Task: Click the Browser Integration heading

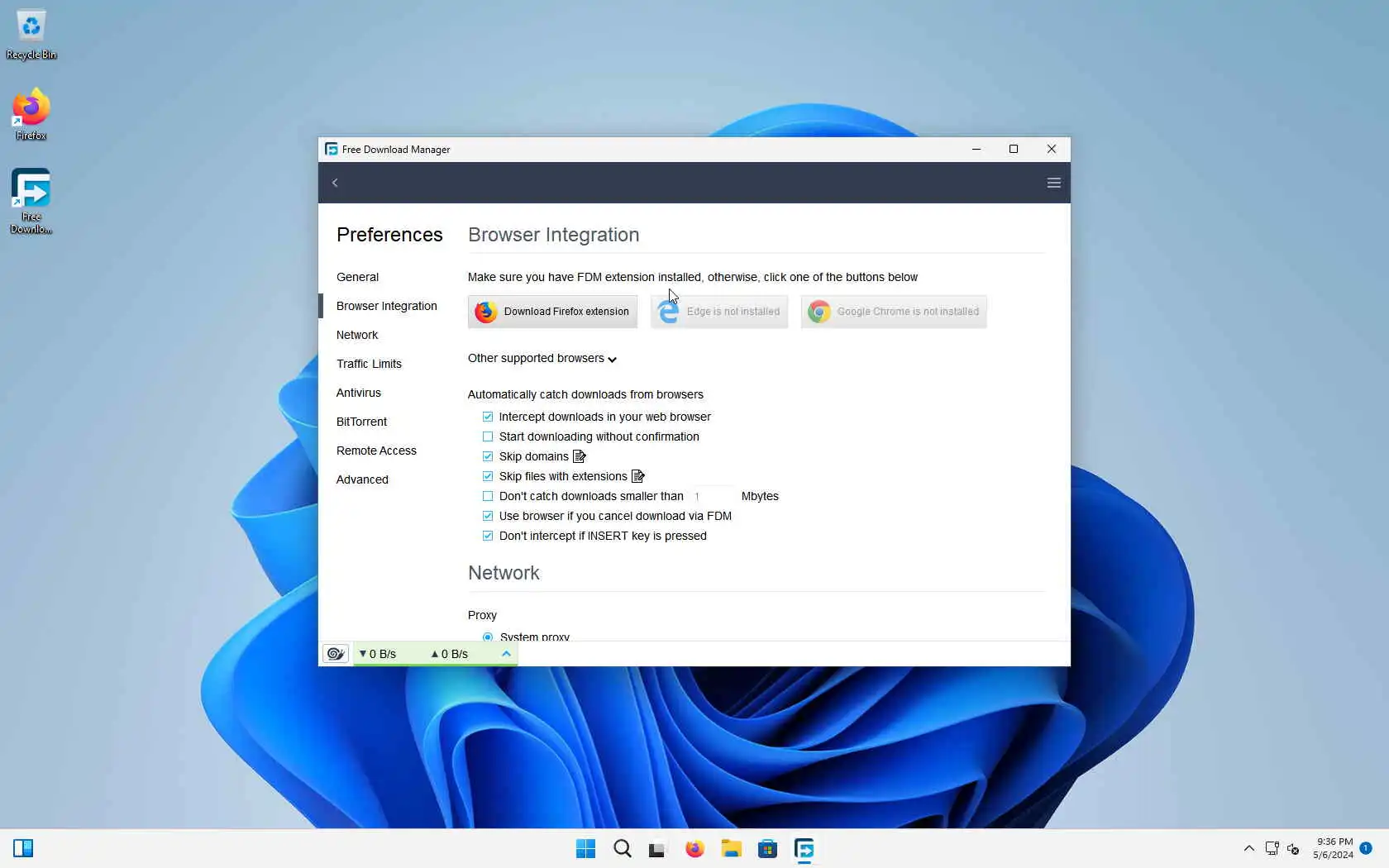Action: (553, 235)
